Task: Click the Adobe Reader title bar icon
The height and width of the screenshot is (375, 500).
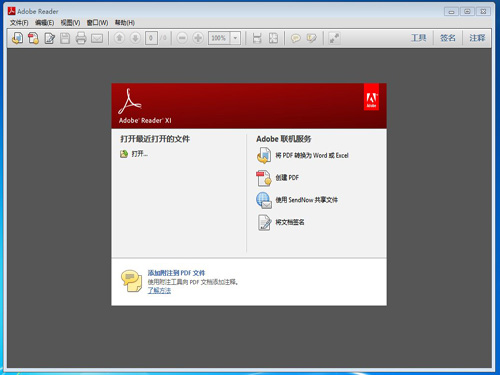Action: click(12, 11)
